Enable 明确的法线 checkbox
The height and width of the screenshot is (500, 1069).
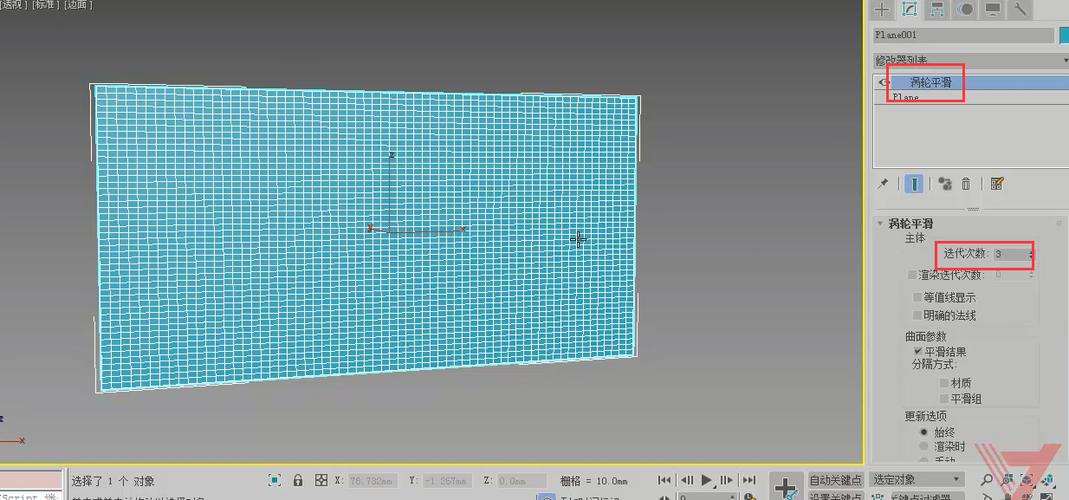pos(917,316)
